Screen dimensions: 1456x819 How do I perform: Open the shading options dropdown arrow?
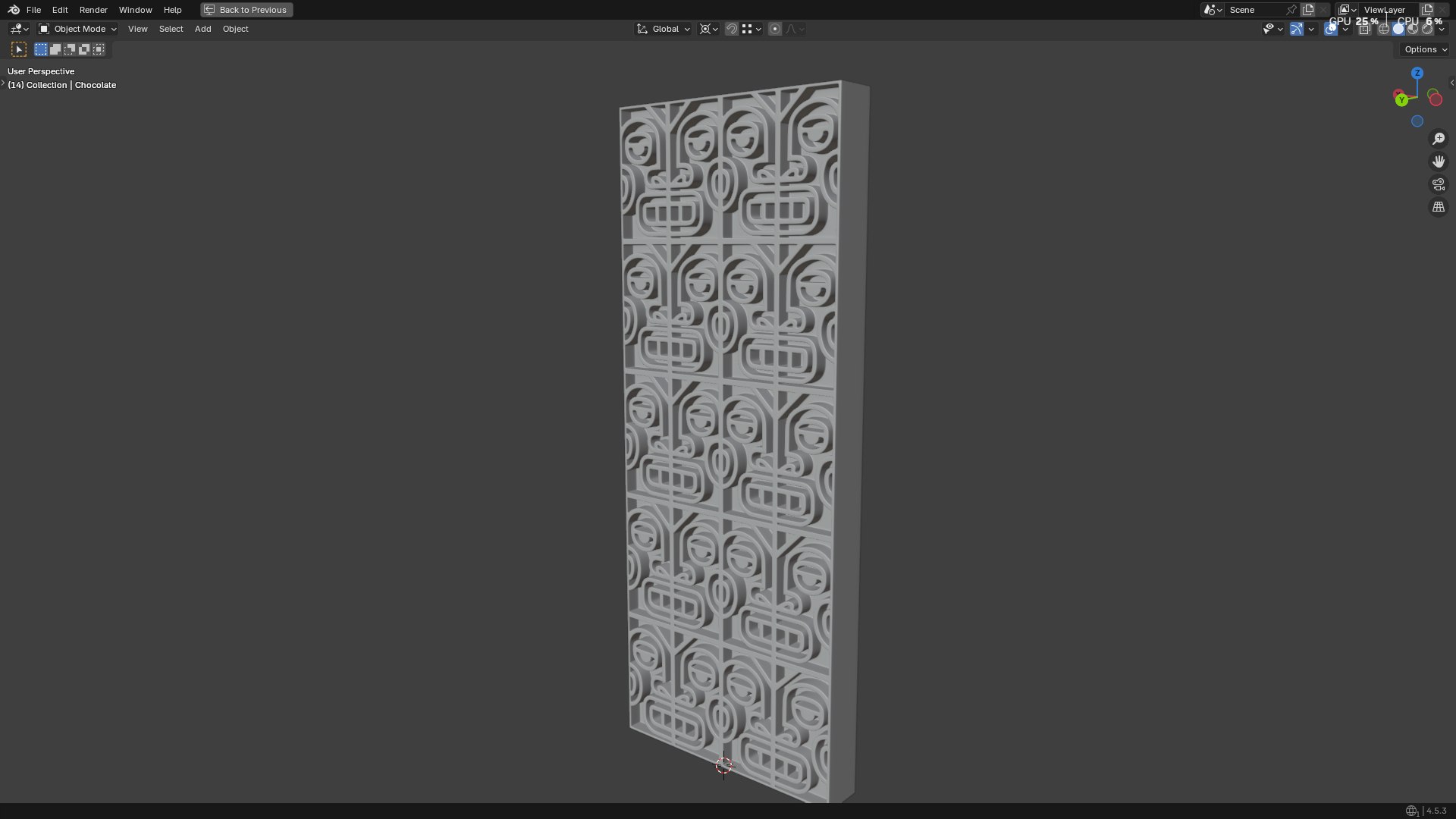point(1442,29)
